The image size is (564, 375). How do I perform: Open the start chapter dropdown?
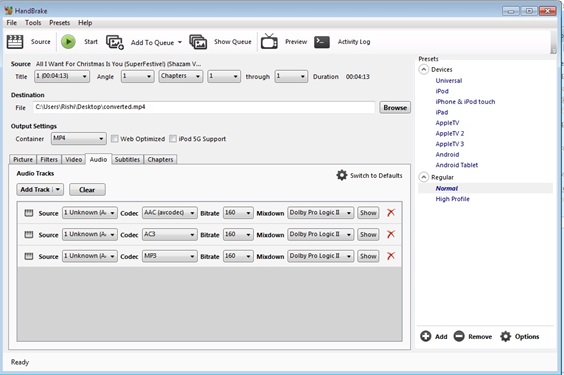[224, 76]
